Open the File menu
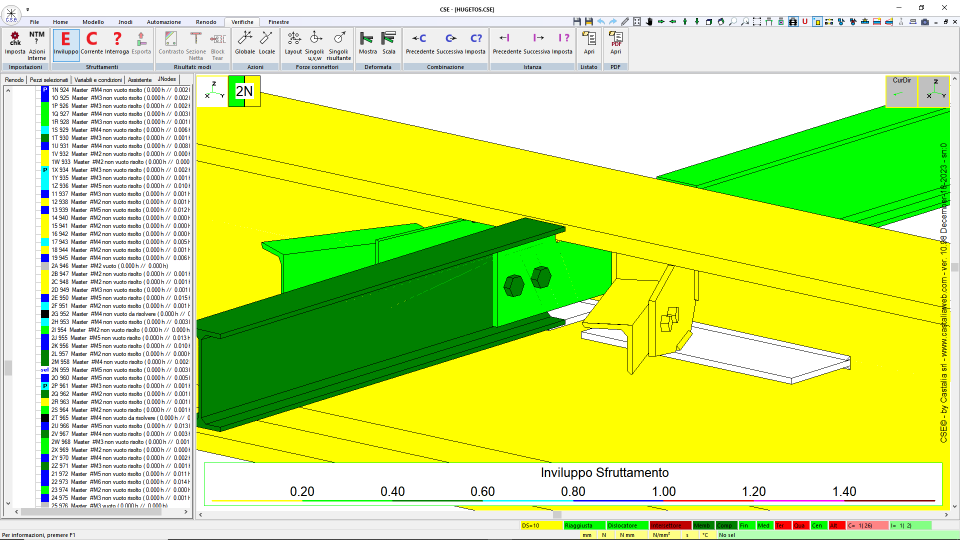This screenshot has width=960, height=540. click(34, 22)
